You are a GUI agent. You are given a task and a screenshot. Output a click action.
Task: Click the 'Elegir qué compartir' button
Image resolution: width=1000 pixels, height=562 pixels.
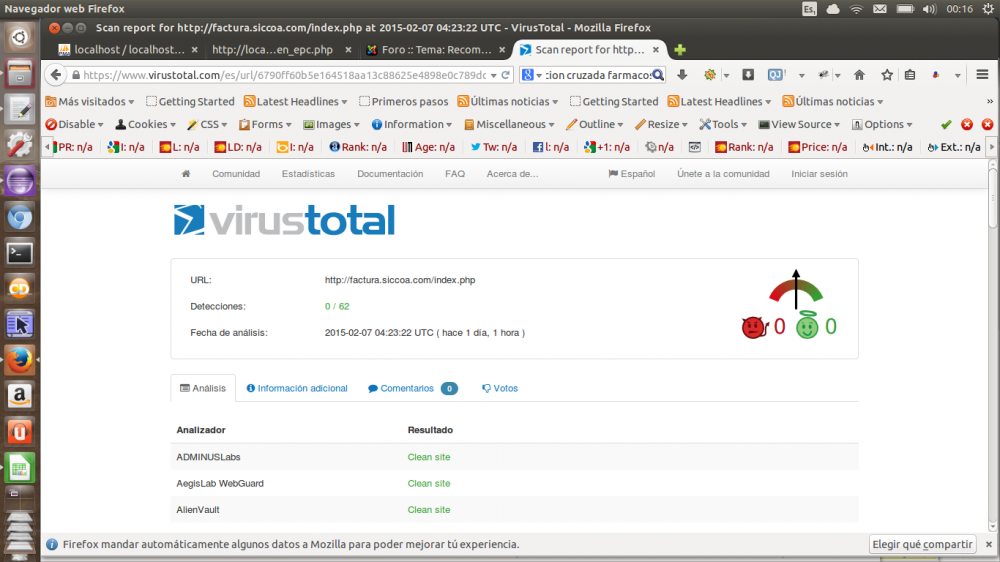922,544
